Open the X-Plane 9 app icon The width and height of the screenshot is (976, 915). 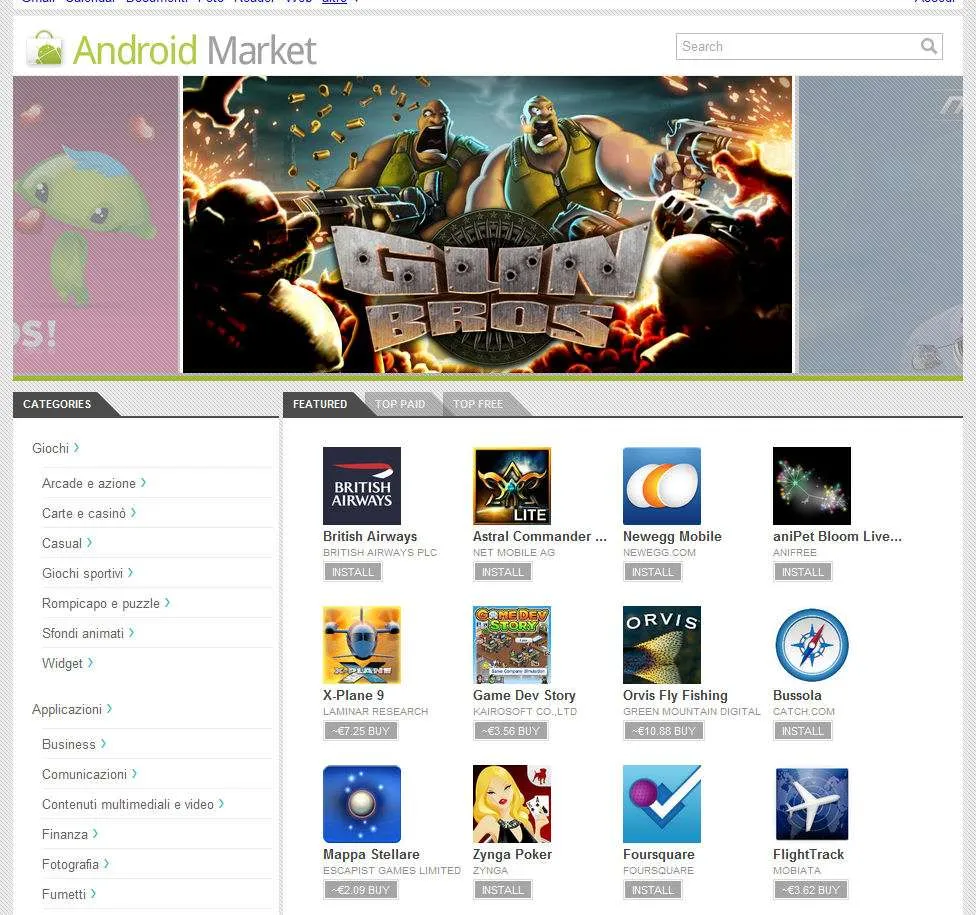pyautogui.click(x=362, y=645)
